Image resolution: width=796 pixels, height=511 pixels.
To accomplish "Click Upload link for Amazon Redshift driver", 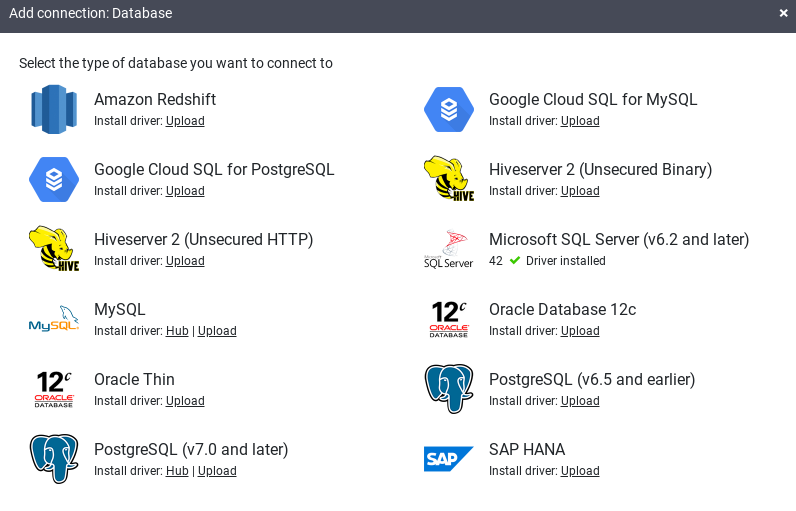I will [185, 121].
